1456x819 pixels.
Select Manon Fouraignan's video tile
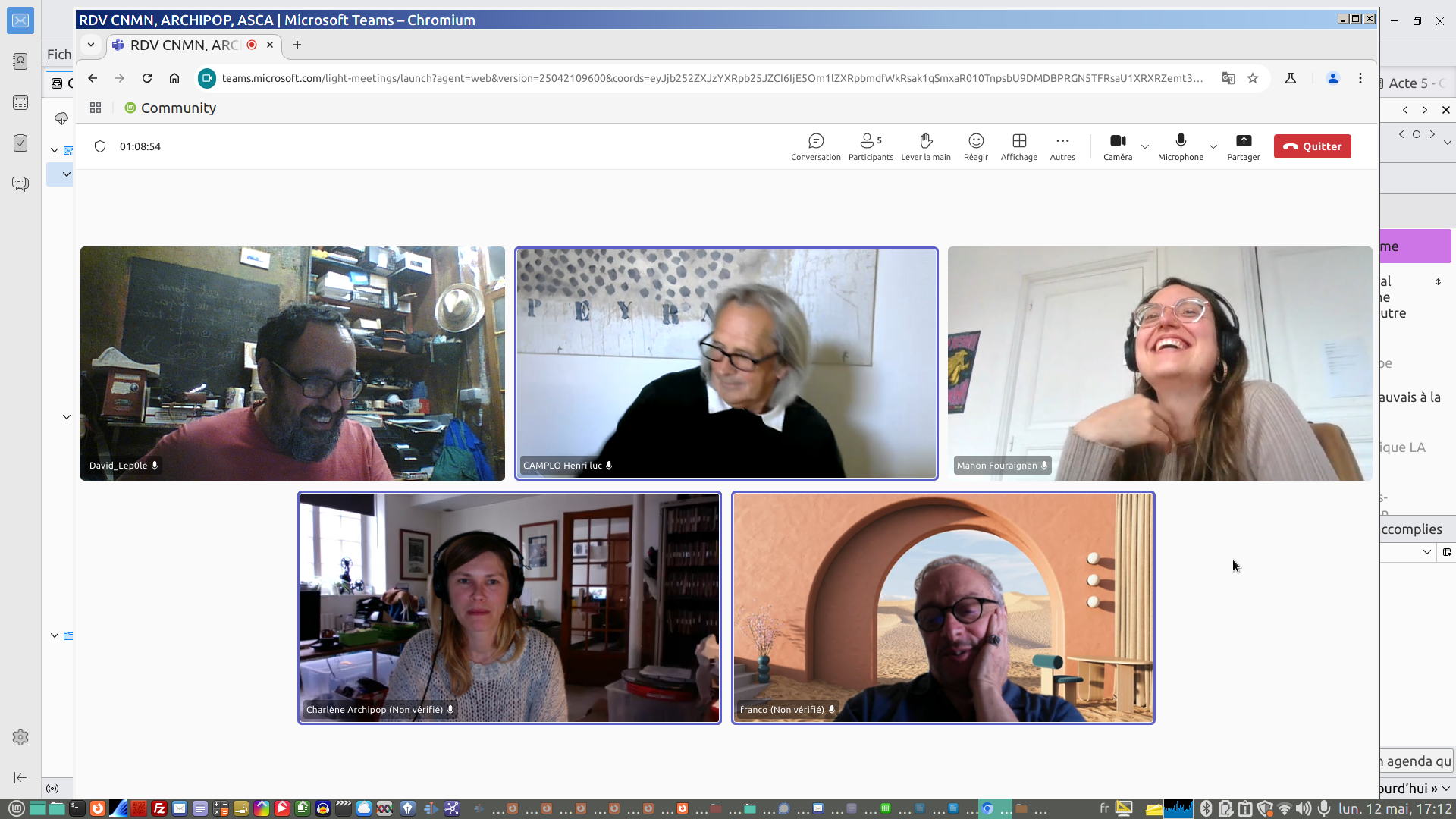(1159, 363)
